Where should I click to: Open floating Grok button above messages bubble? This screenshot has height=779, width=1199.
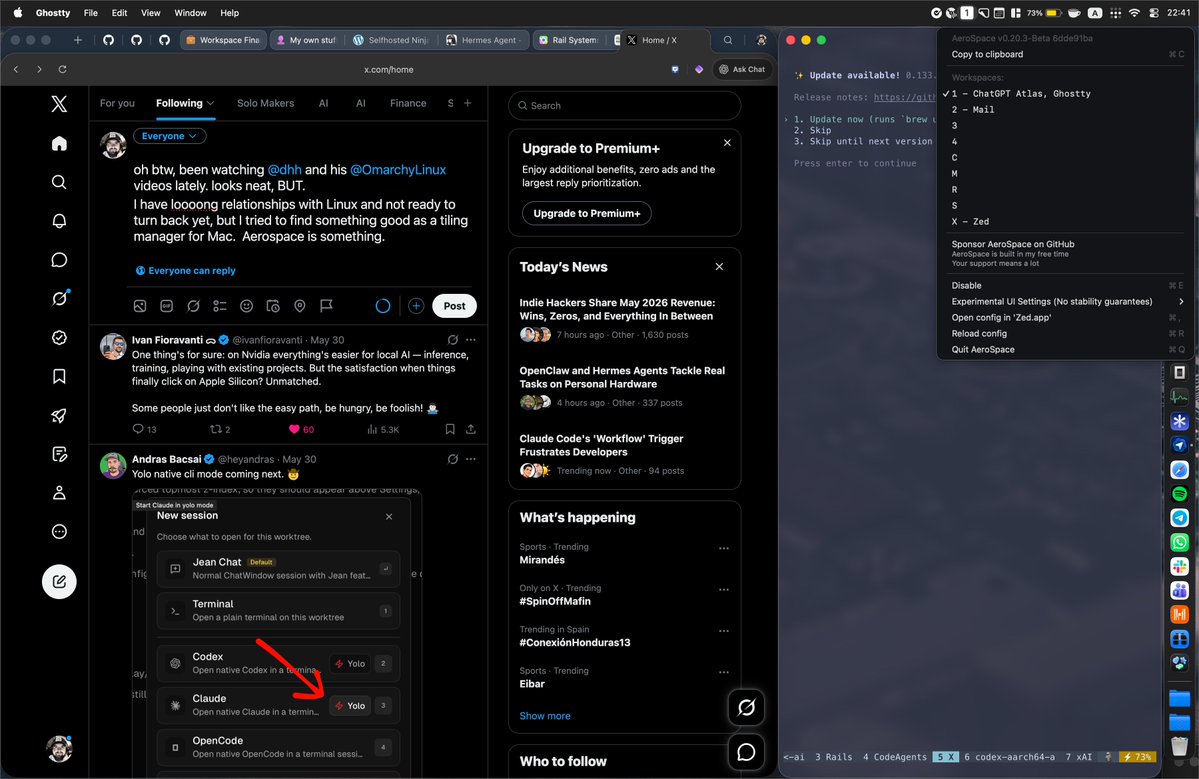tap(746, 707)
